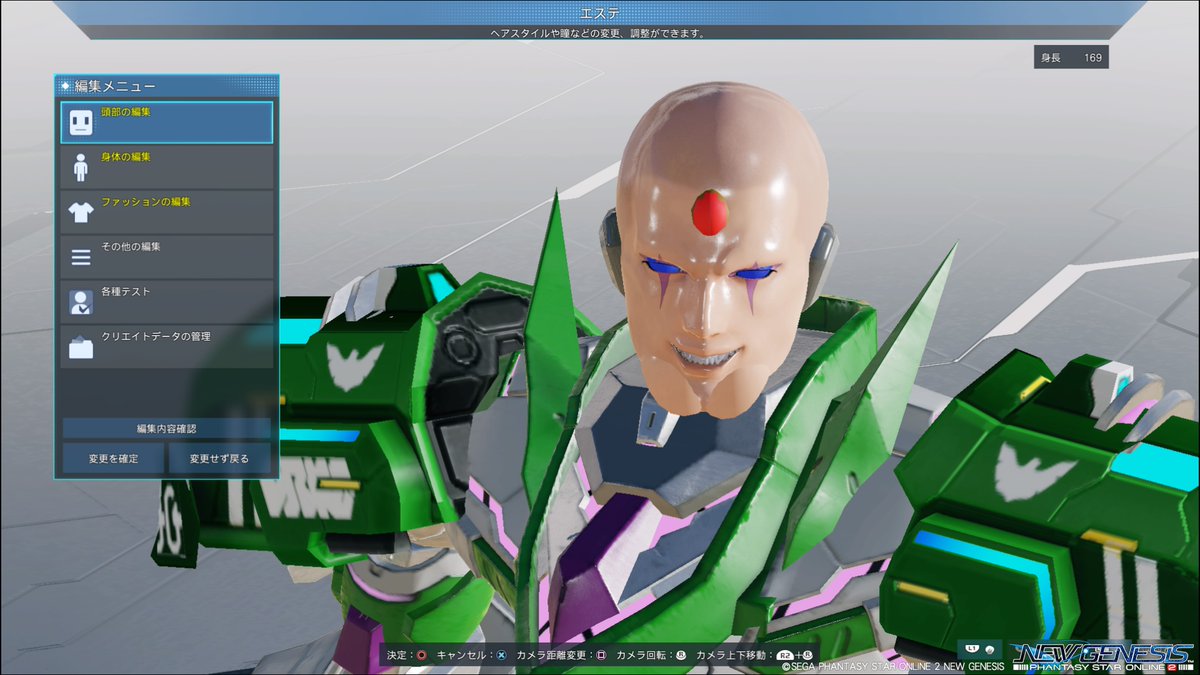Confirm changes with 変更を確定
Screen dimensions: 1200x675
point(113,459)
